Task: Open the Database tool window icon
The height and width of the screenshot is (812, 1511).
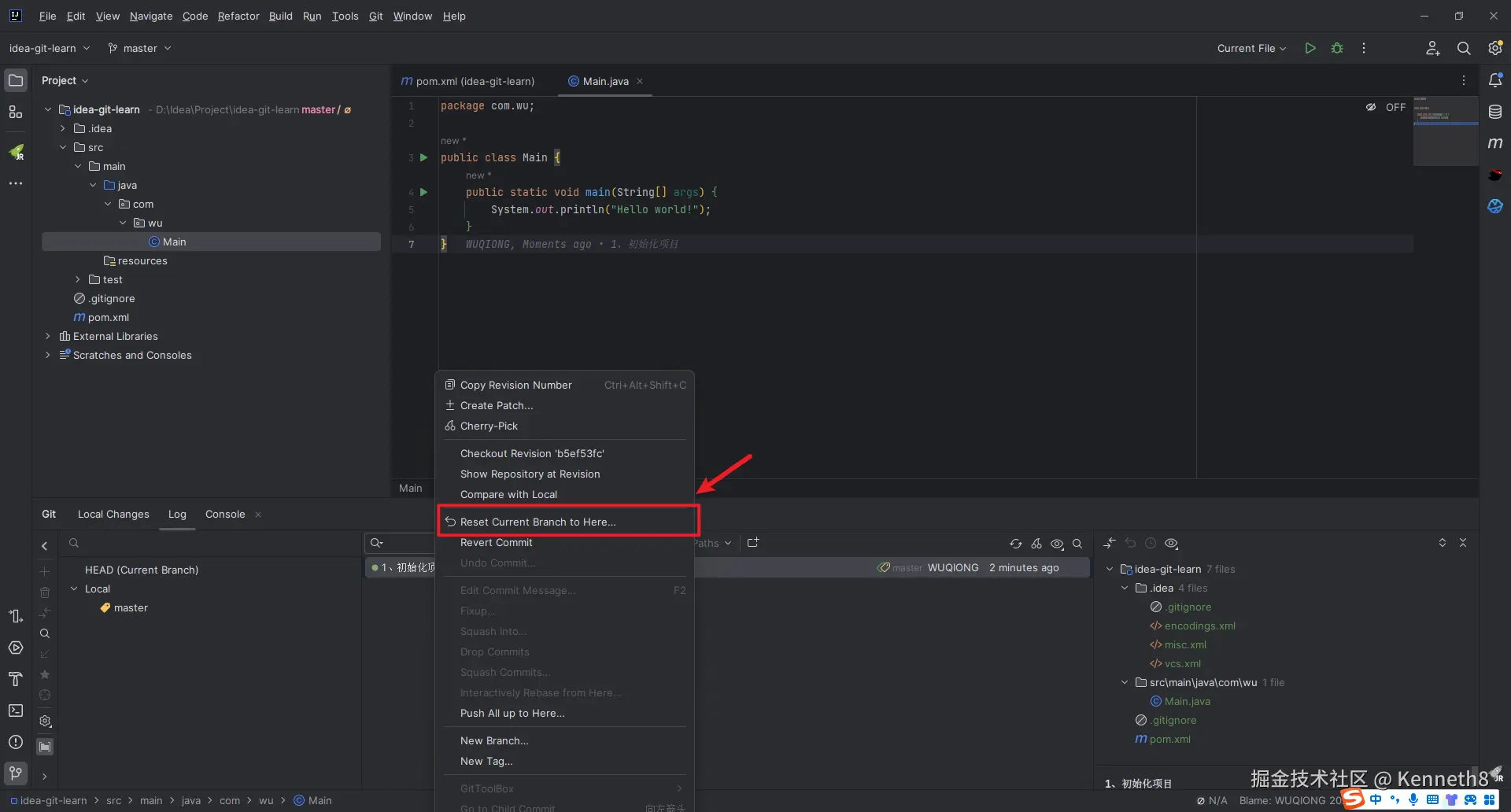Action: (1495, 112)
